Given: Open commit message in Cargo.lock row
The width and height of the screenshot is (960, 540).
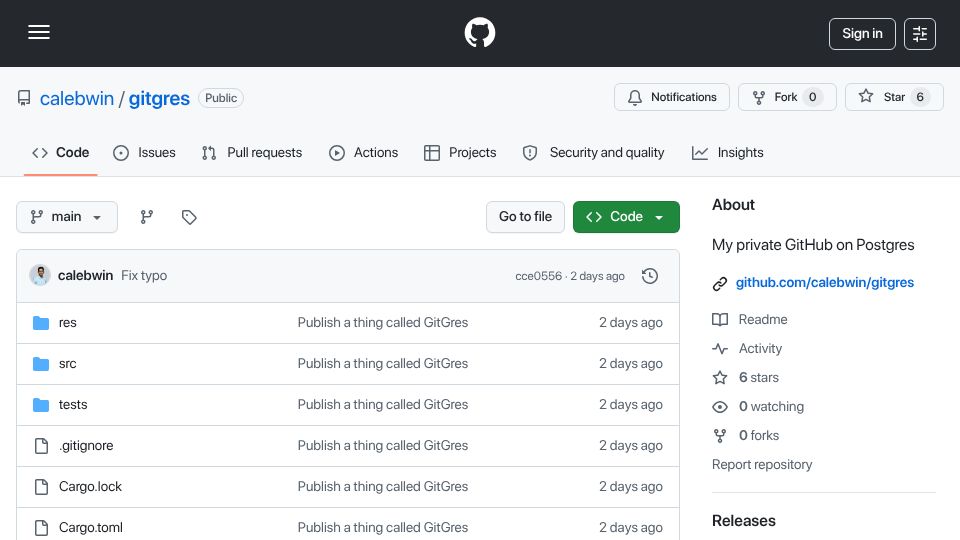Looking at the screenshot, I should pyautogui.click(x=383, y=487).
